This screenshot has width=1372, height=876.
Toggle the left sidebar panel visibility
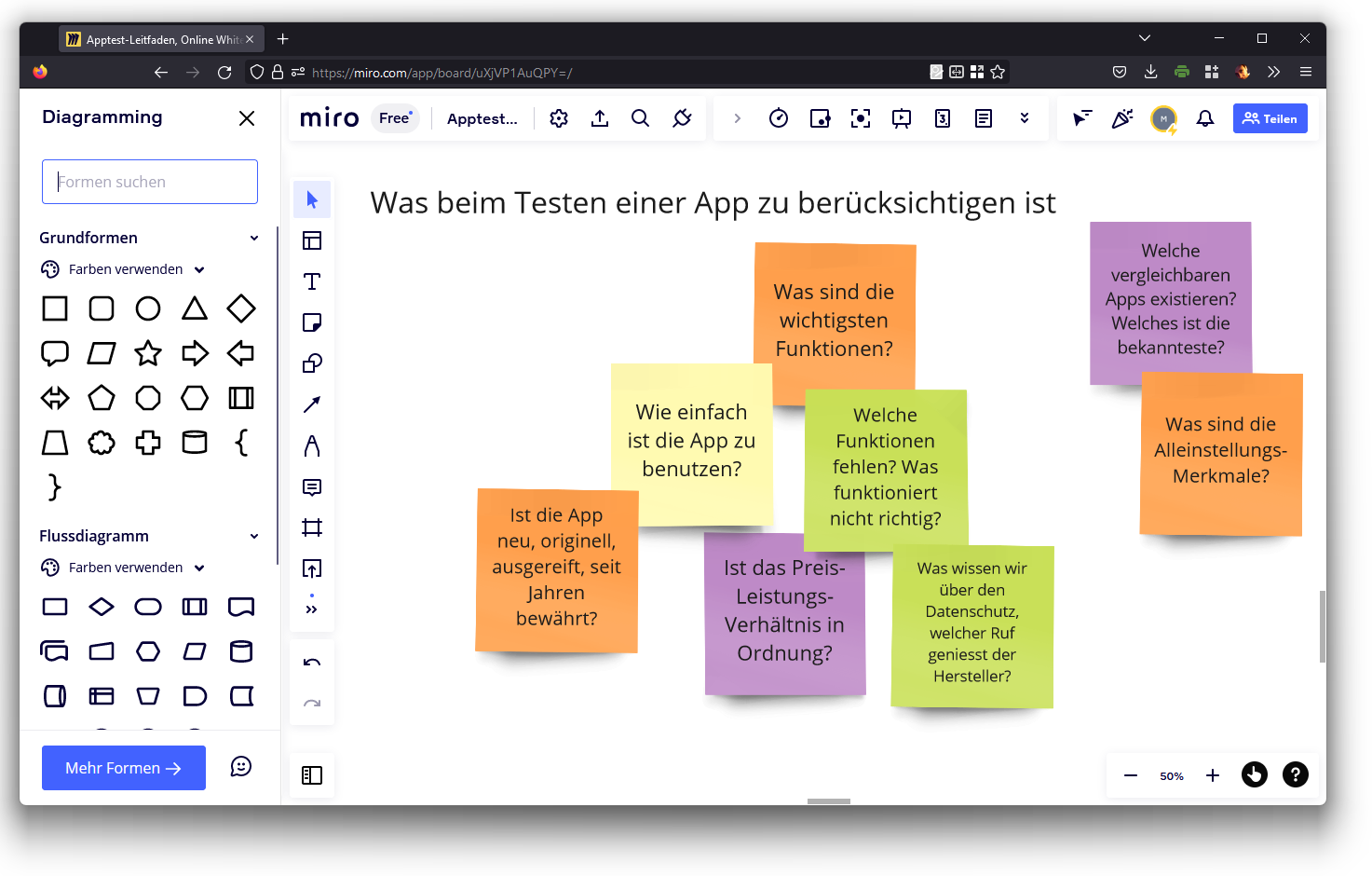(312, 774)
